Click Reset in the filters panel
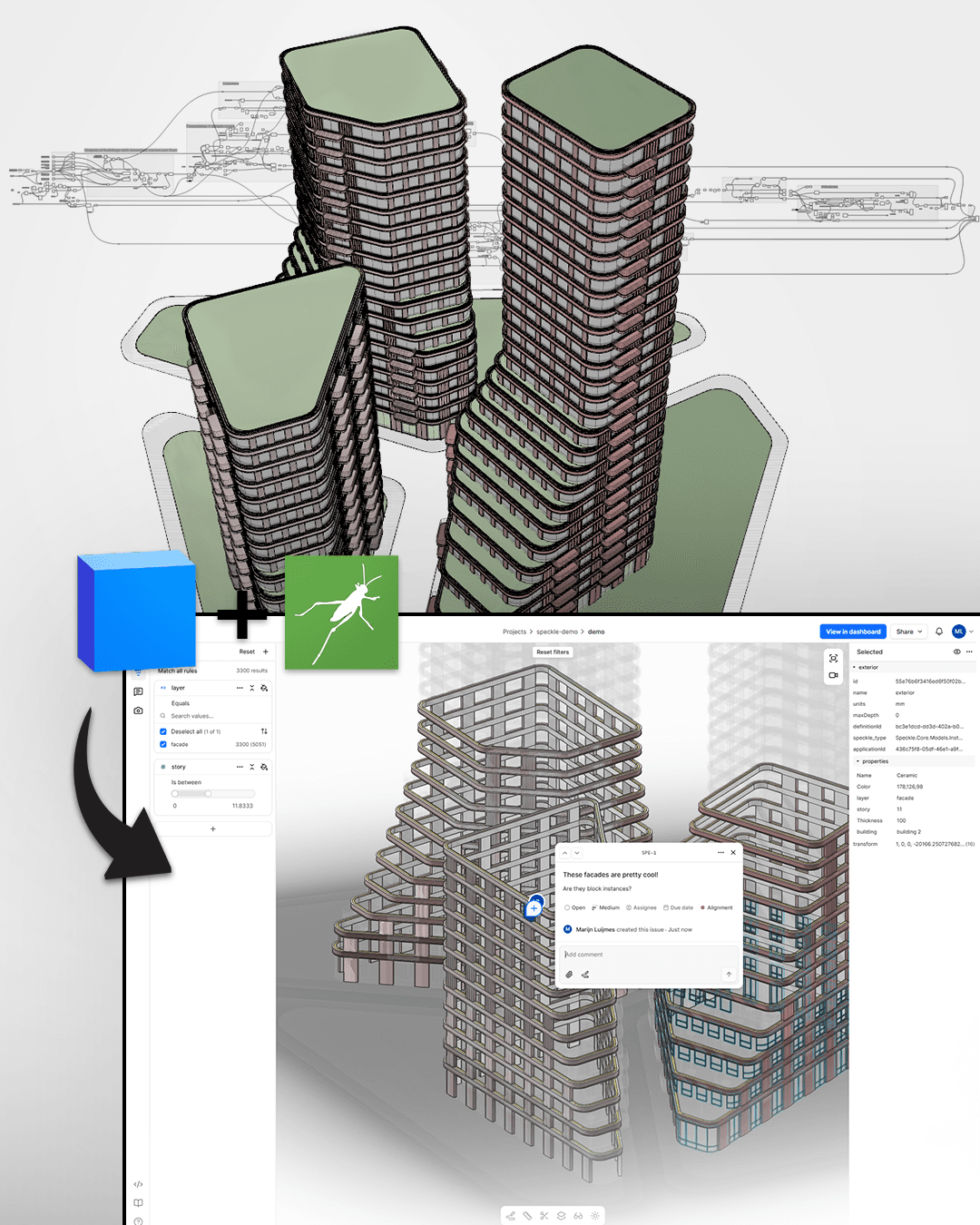The height and width of the screenshot is (1225, 980). [247, 652]
